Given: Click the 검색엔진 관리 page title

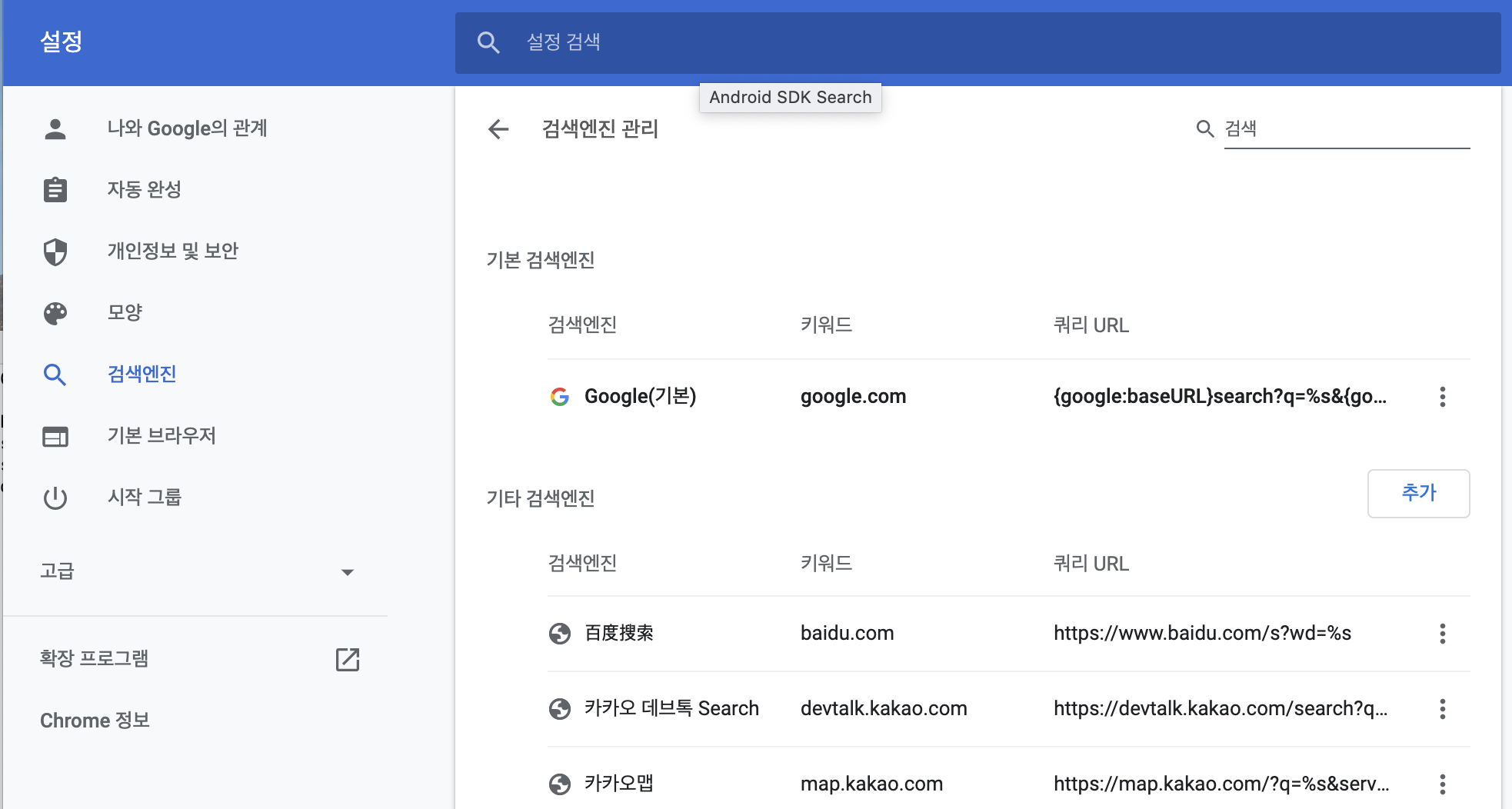Looking at the screenshot, I should click(600, 129).
